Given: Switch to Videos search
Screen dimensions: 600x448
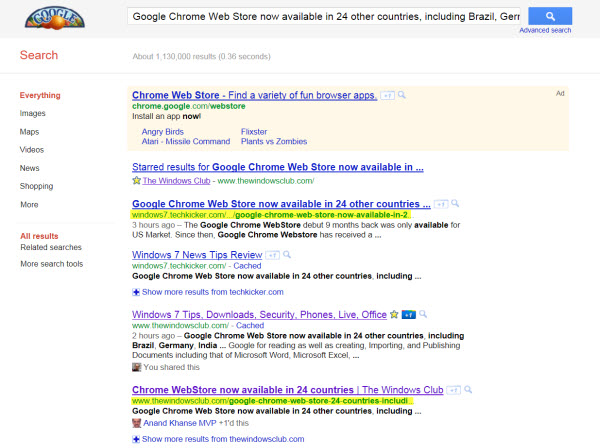Looking at the screenshot, I should pos(32,150).
